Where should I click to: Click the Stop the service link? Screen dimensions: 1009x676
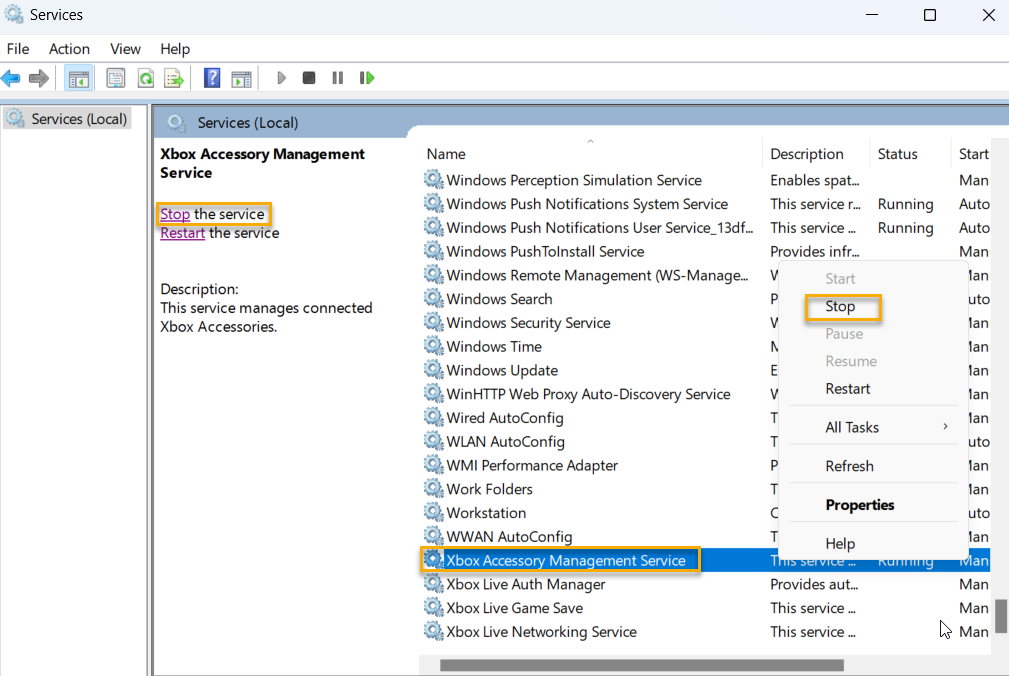click(175, 214)
